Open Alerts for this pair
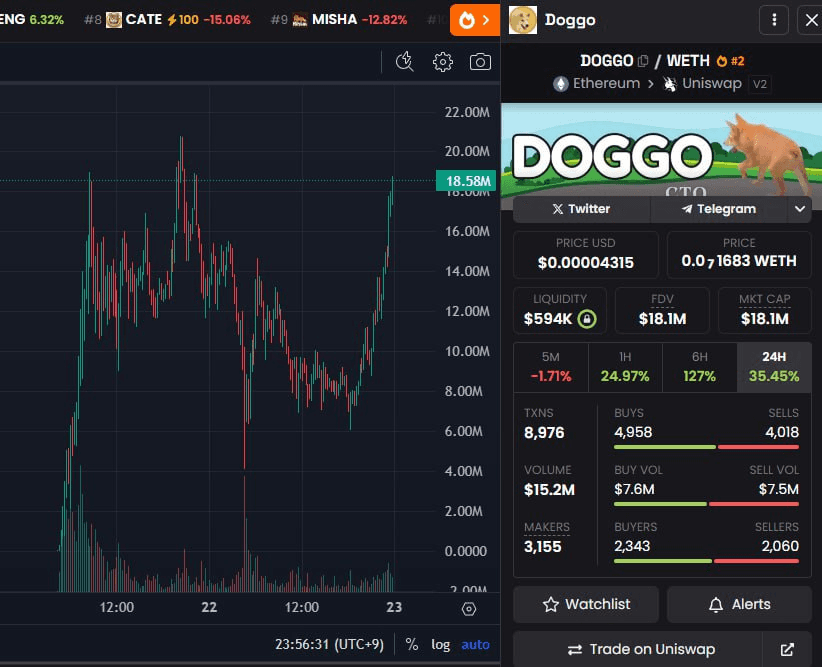The width and height of the screenshot is (822, 667). pos(739,604)
